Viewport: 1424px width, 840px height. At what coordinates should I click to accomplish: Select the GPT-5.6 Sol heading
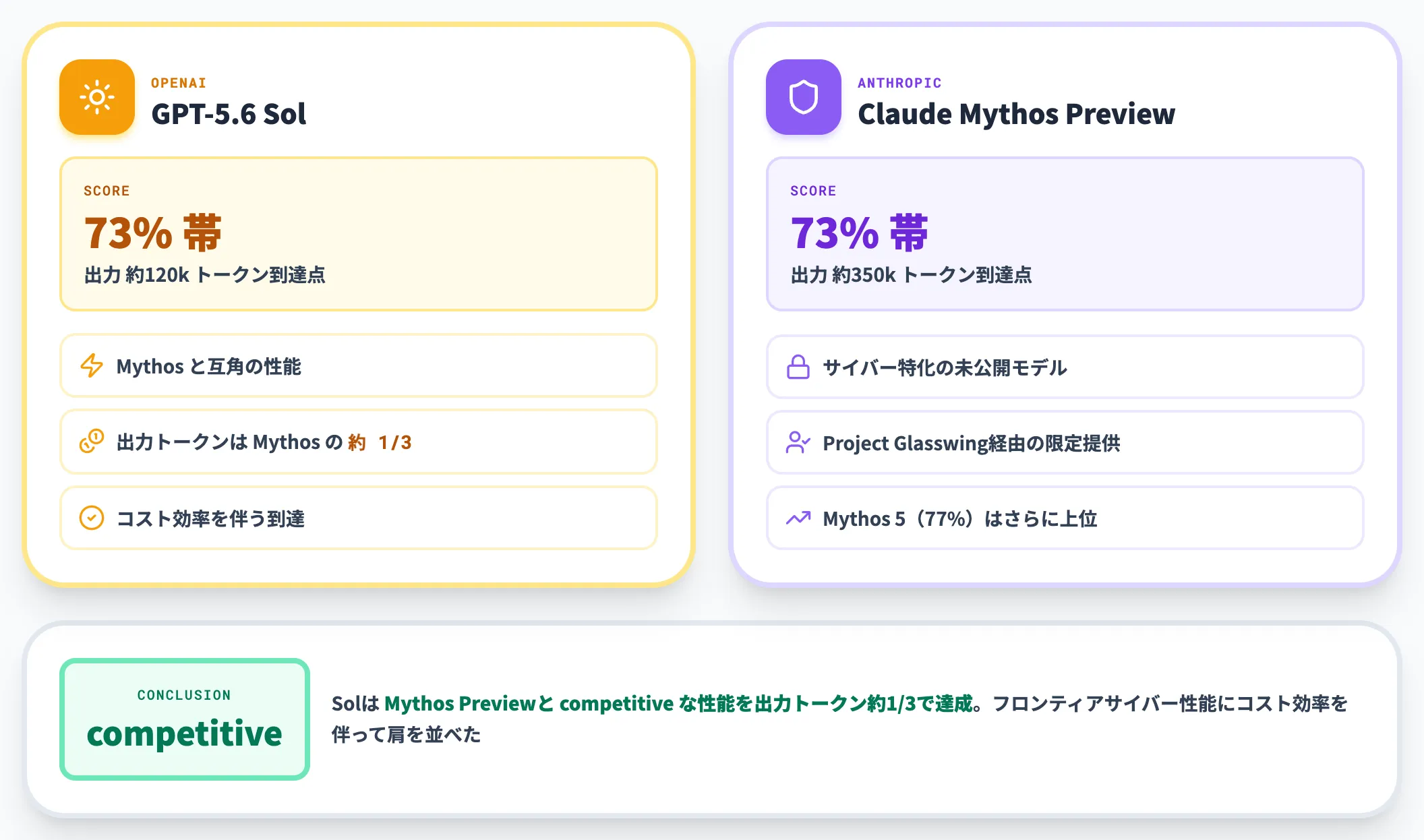tap(229, 113)
